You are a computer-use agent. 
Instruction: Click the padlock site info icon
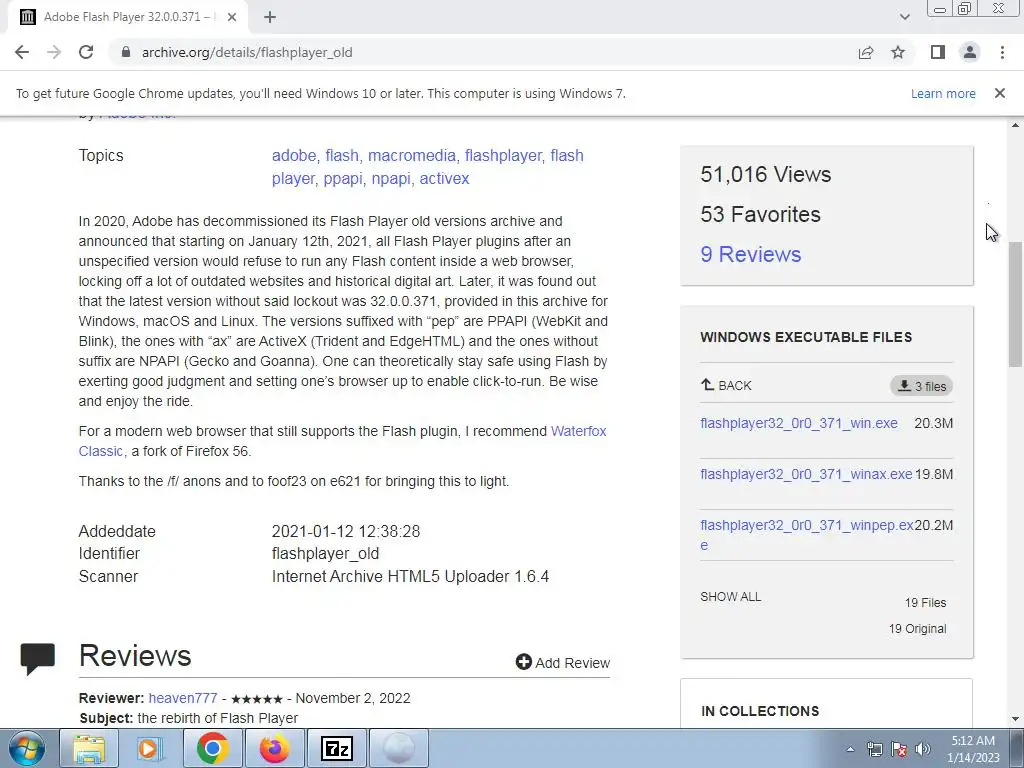click(x=126, y=52)
